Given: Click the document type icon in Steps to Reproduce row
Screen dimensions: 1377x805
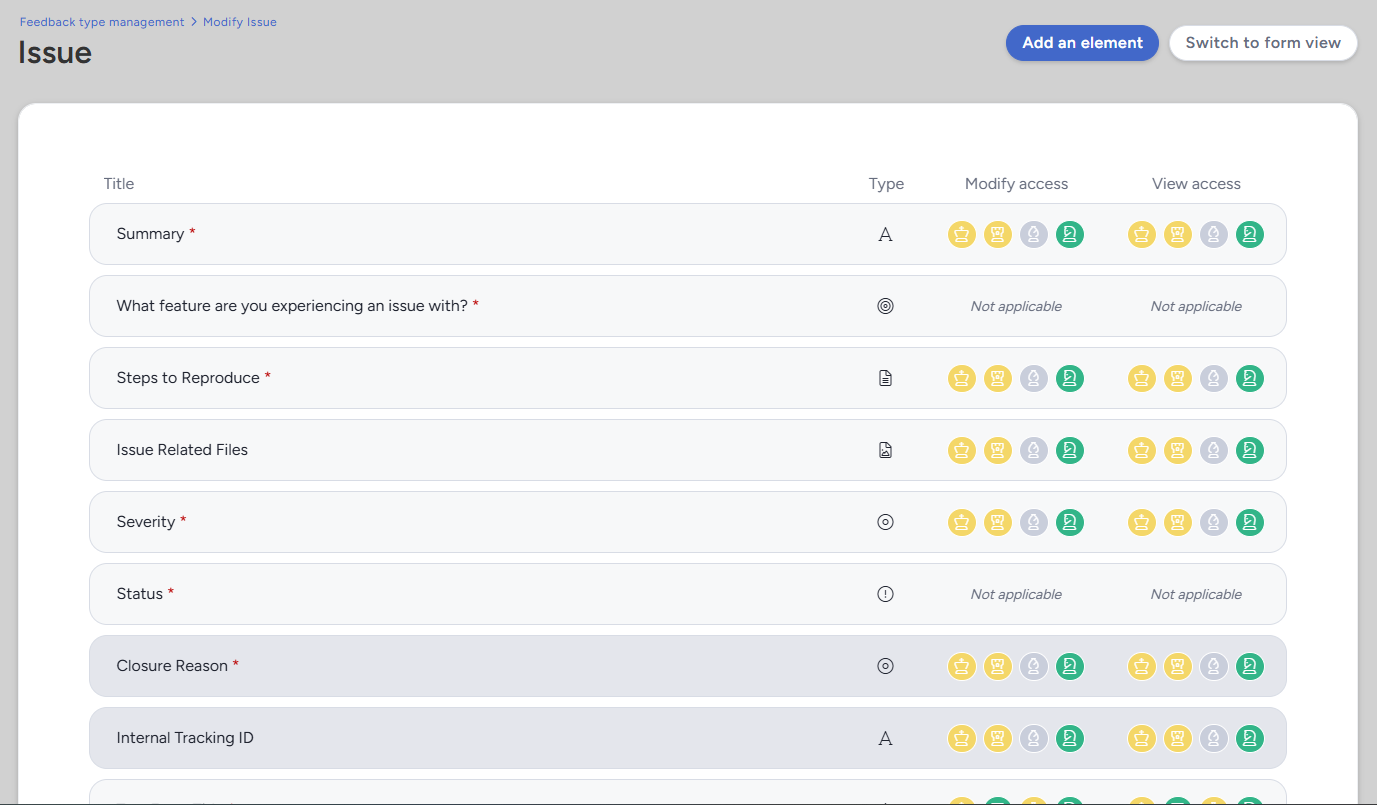Looking at the screenshot, I should click(885, 378).
